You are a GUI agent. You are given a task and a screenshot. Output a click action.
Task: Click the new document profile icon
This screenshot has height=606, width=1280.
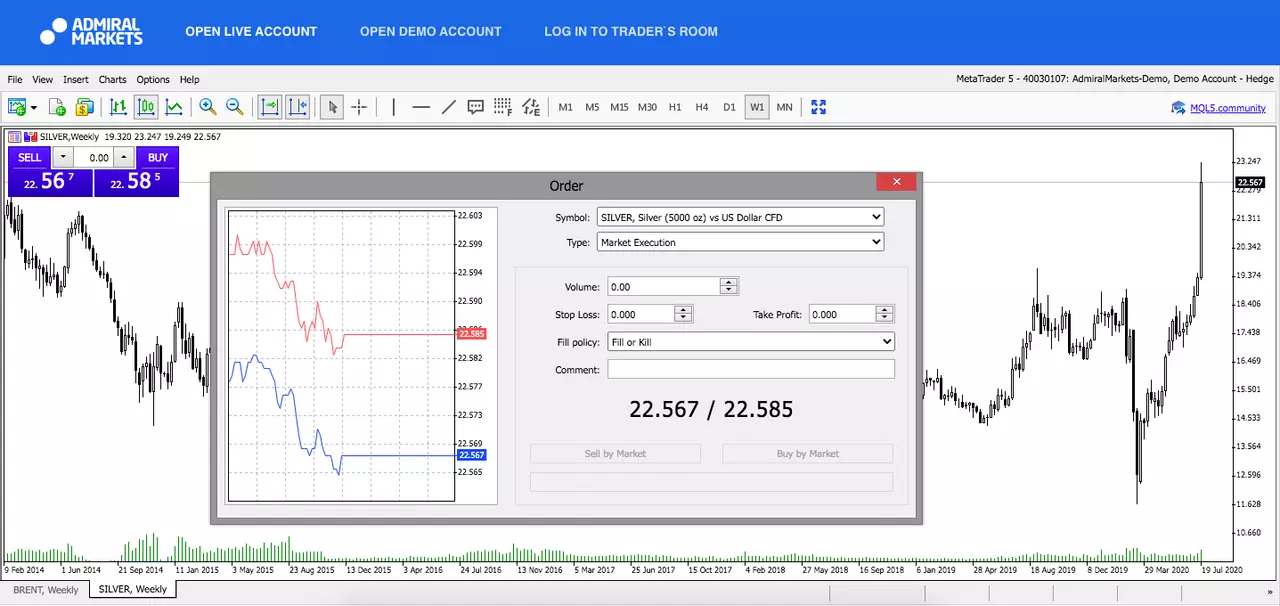[57, 107]
